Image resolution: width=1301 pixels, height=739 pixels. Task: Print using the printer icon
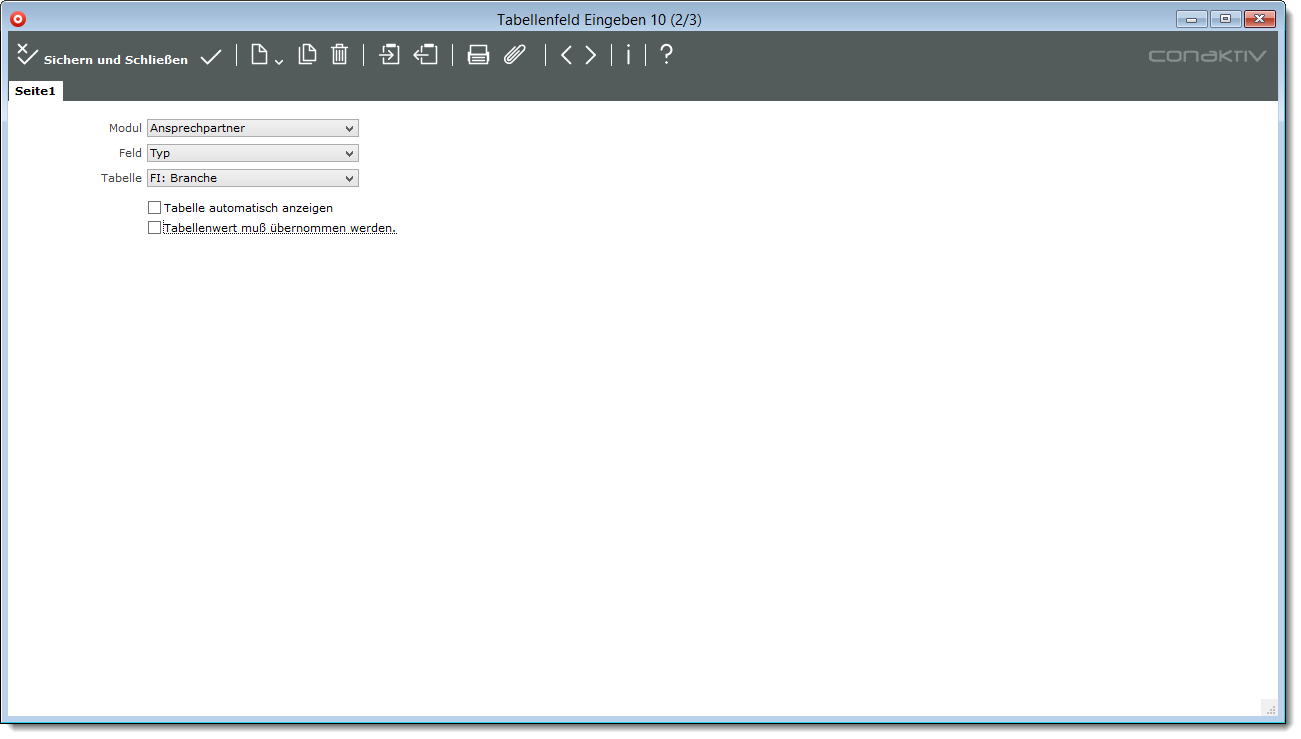[479, 56]
